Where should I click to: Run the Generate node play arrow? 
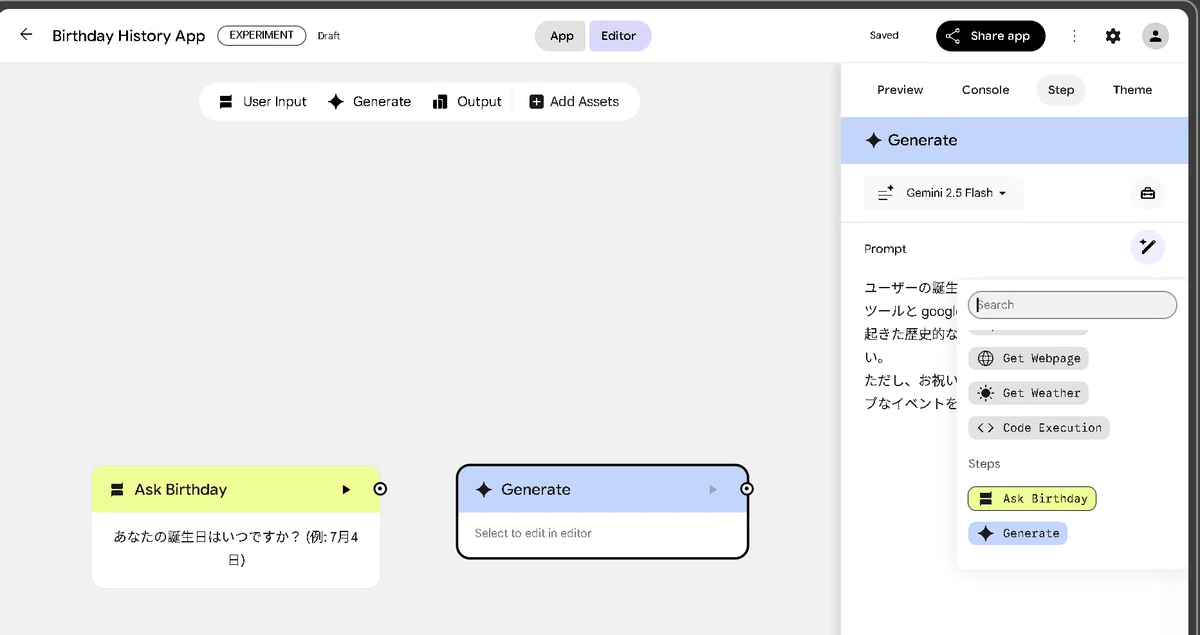pyautogui.click(x=713, y=490)
